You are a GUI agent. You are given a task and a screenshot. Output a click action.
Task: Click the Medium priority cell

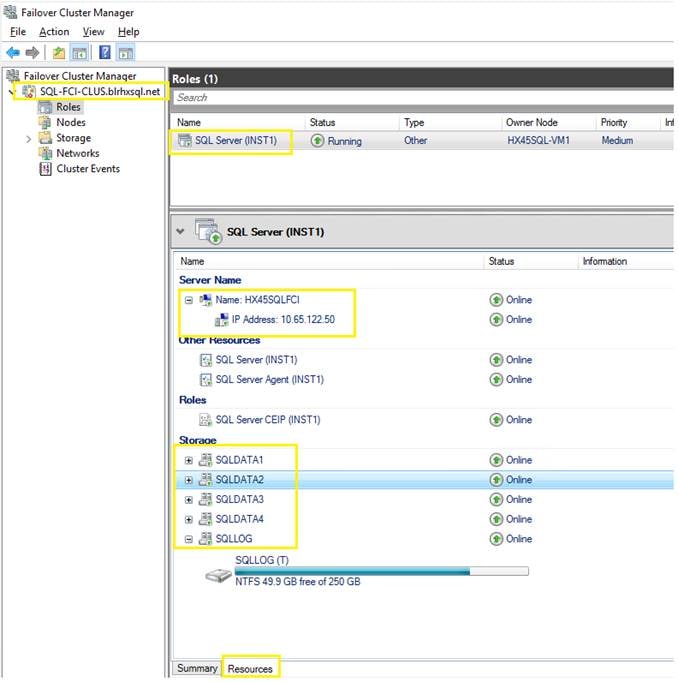click(x=617, y=140)
